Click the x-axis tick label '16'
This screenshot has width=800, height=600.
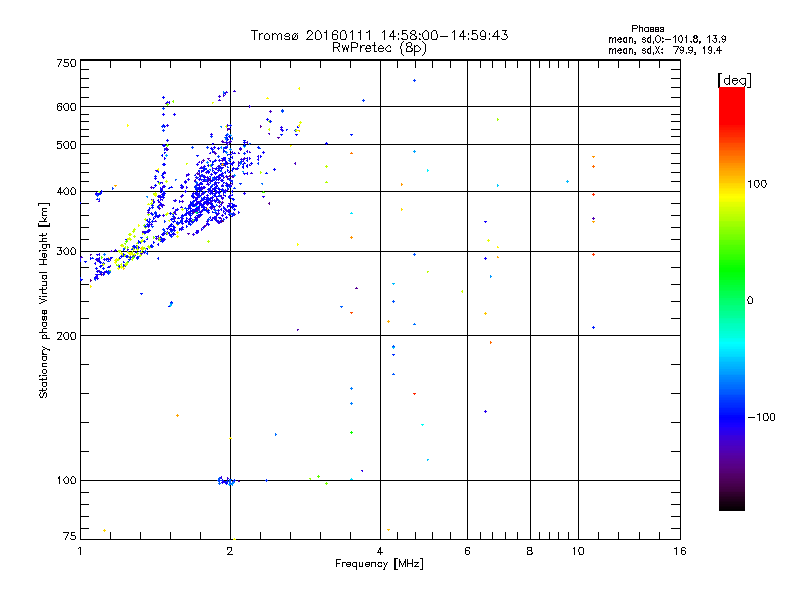pyautogui.click(x=680, y=551)
